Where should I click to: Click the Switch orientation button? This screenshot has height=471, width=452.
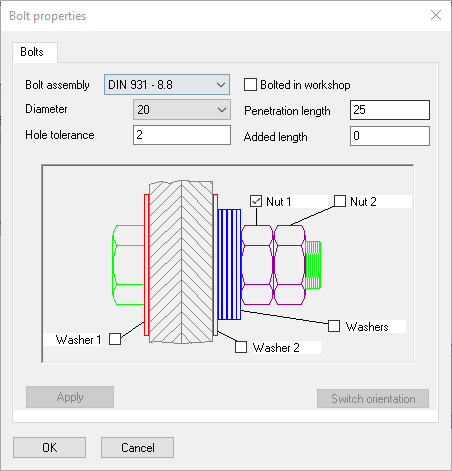[373, 398]
